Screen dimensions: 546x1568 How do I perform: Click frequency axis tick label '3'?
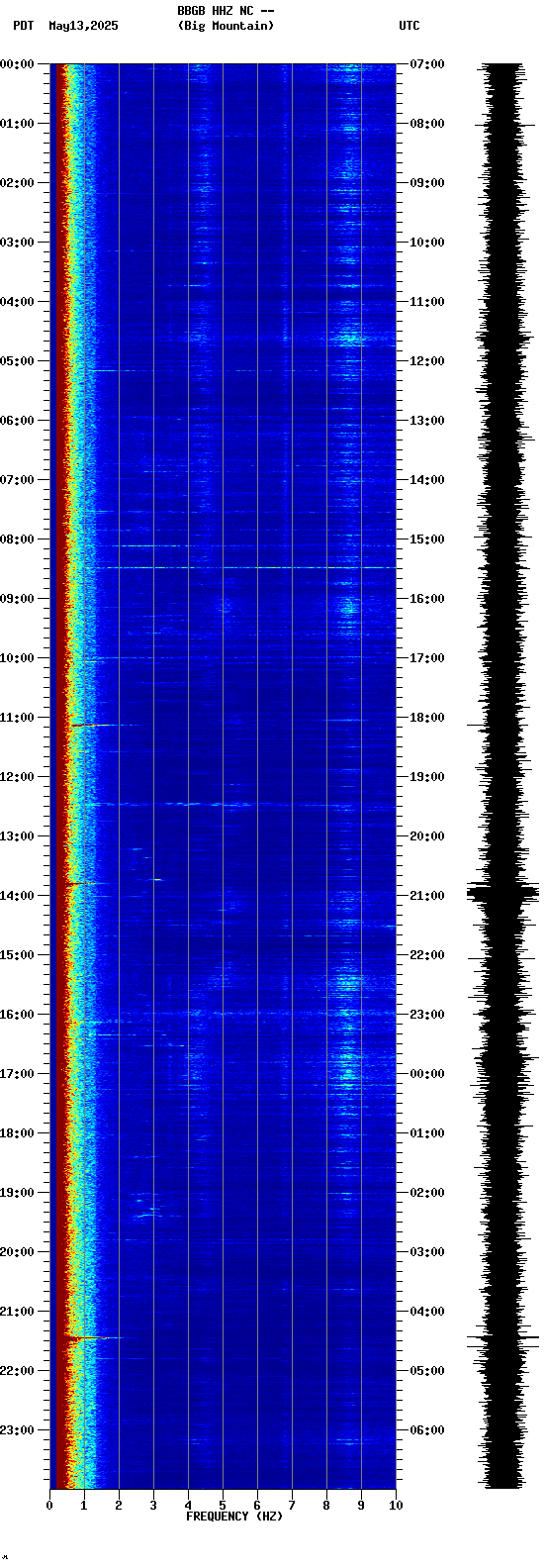tap(153, 1506)
